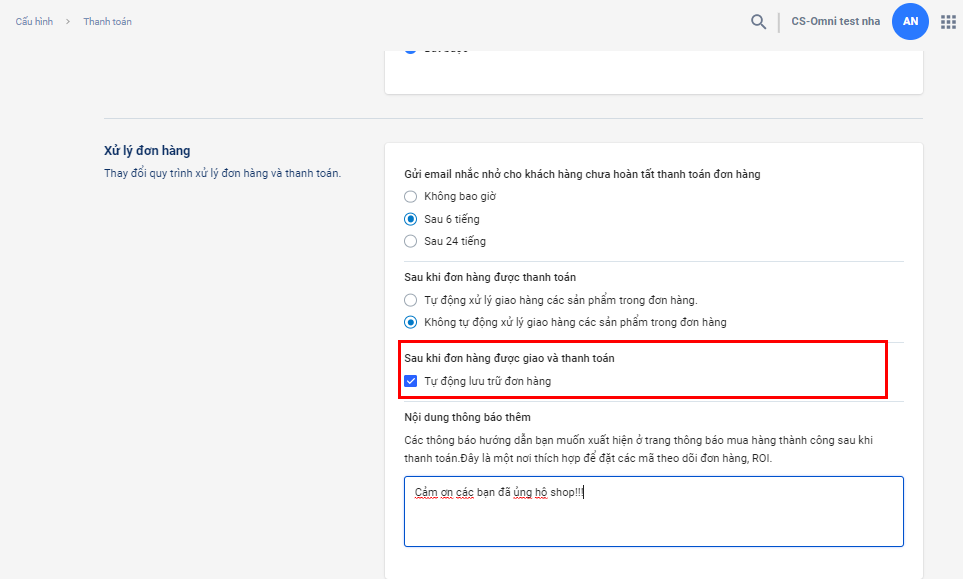Click the 'Xử lý đơn hàng' section heading
Screen dimensions: 963x579
coord(147,151)
